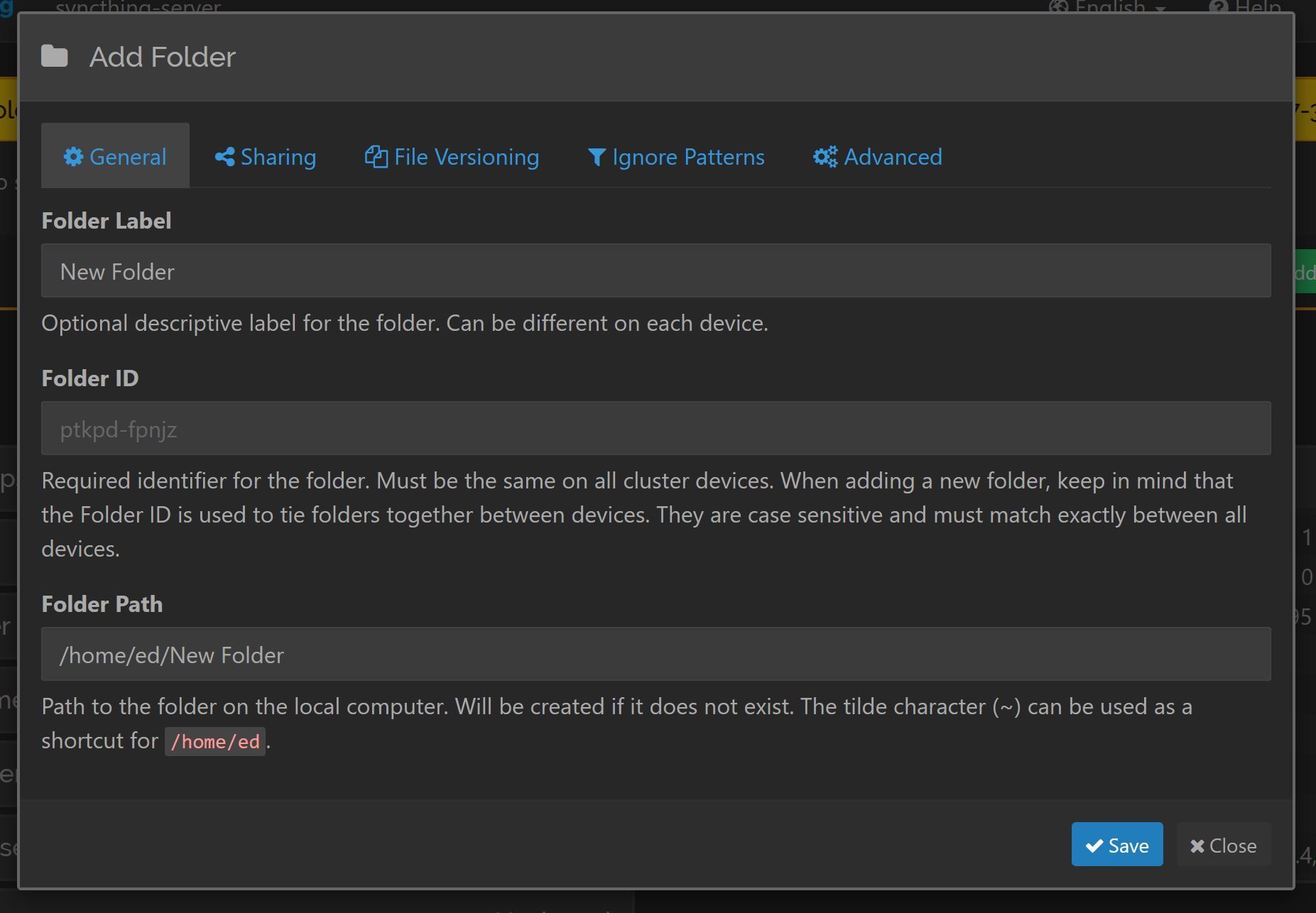This screenshot has height=913, width=1316.
Task: Click the Folder ID heading
Action: coord(90,378)
